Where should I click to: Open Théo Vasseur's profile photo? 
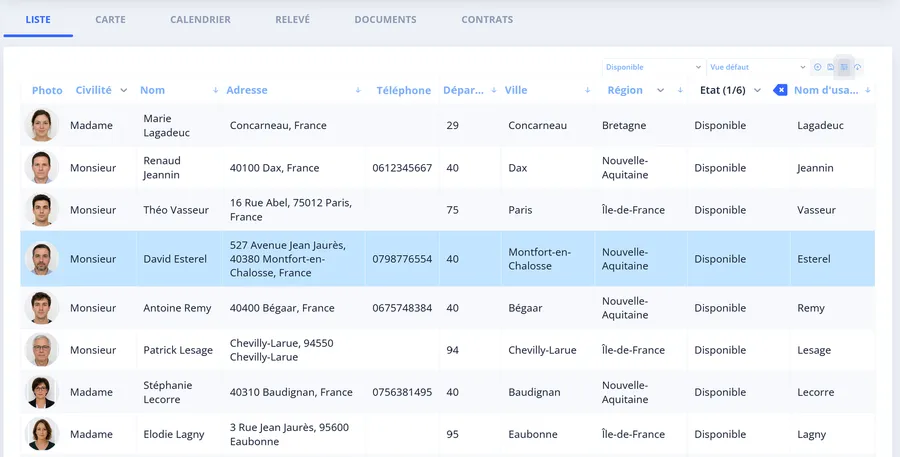tap(42, 210)
